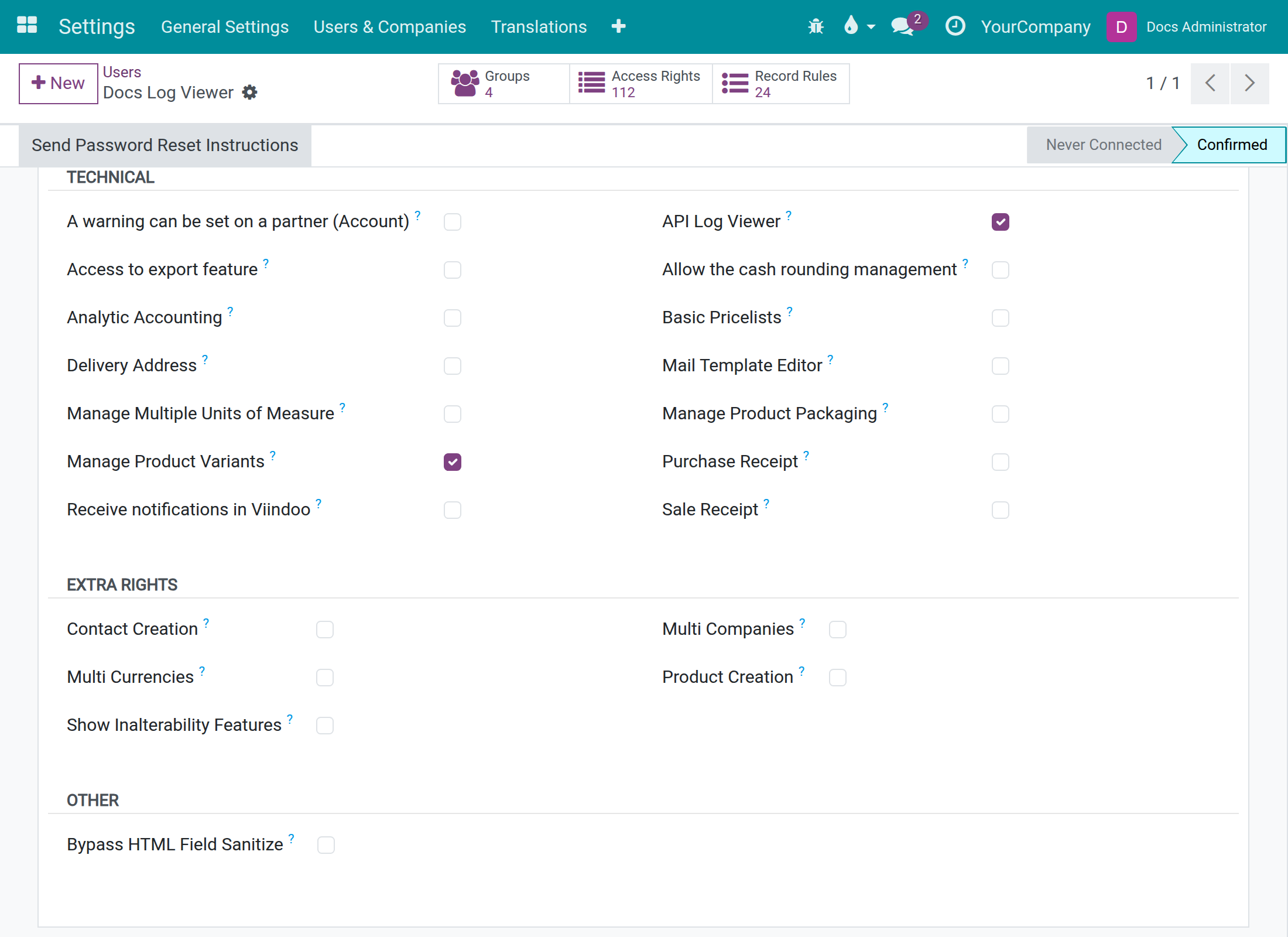This screenshot has height=937, width=1288.
Task: Click the Docs Log Viewer record title
Action: [168, 93]
